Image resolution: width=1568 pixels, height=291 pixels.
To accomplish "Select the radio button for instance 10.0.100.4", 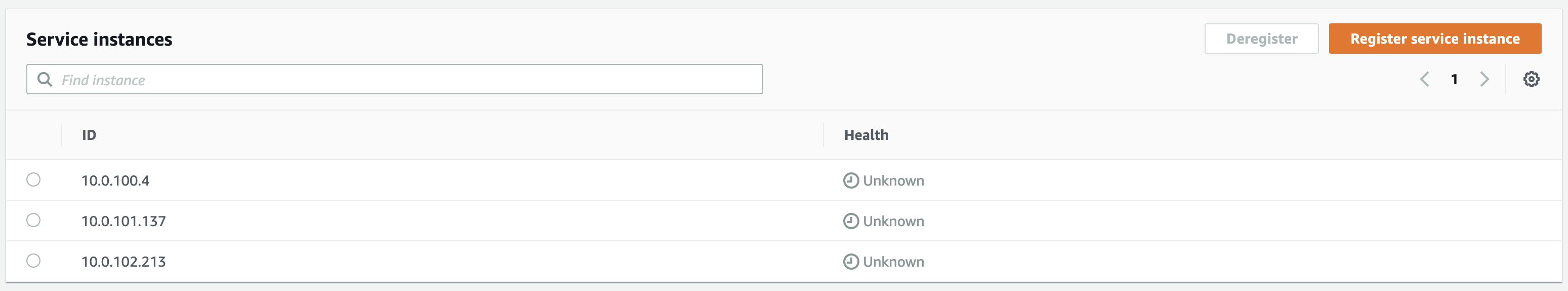I will [33, 179].
